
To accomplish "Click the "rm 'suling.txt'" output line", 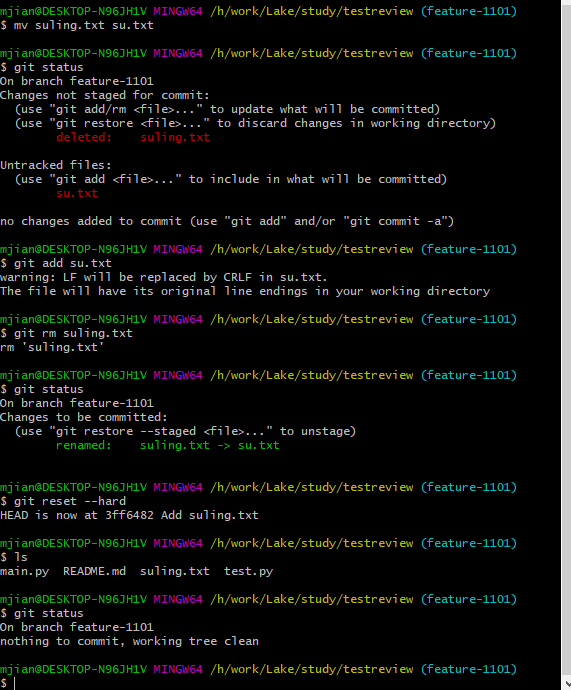I will [x=52, y=347].
